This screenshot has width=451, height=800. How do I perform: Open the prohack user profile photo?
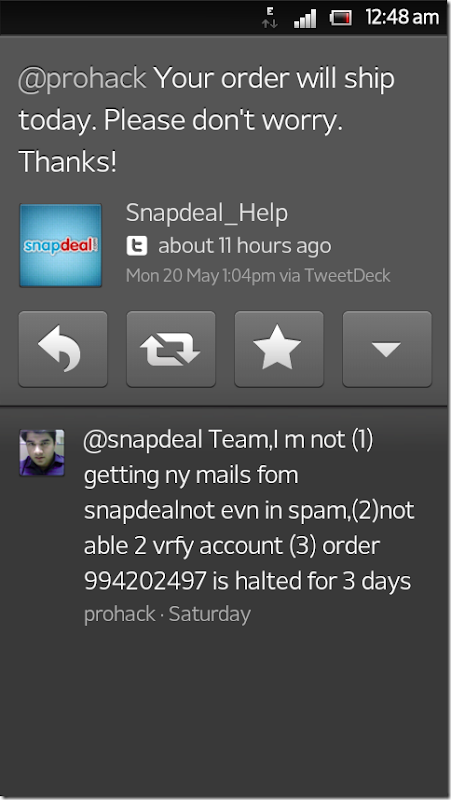point(42,453)
